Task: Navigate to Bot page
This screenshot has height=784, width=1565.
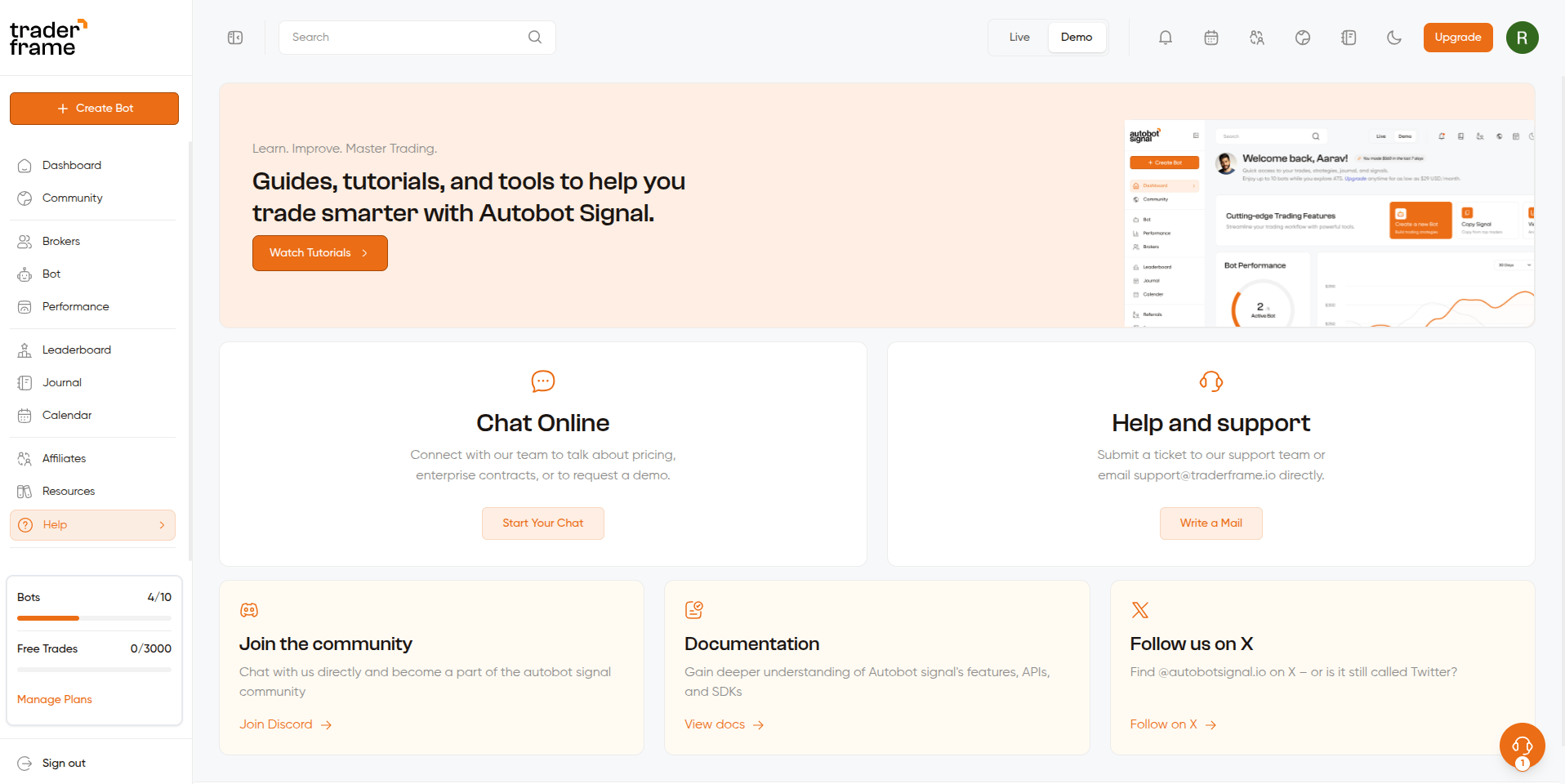Action: [x=51, y=274]
